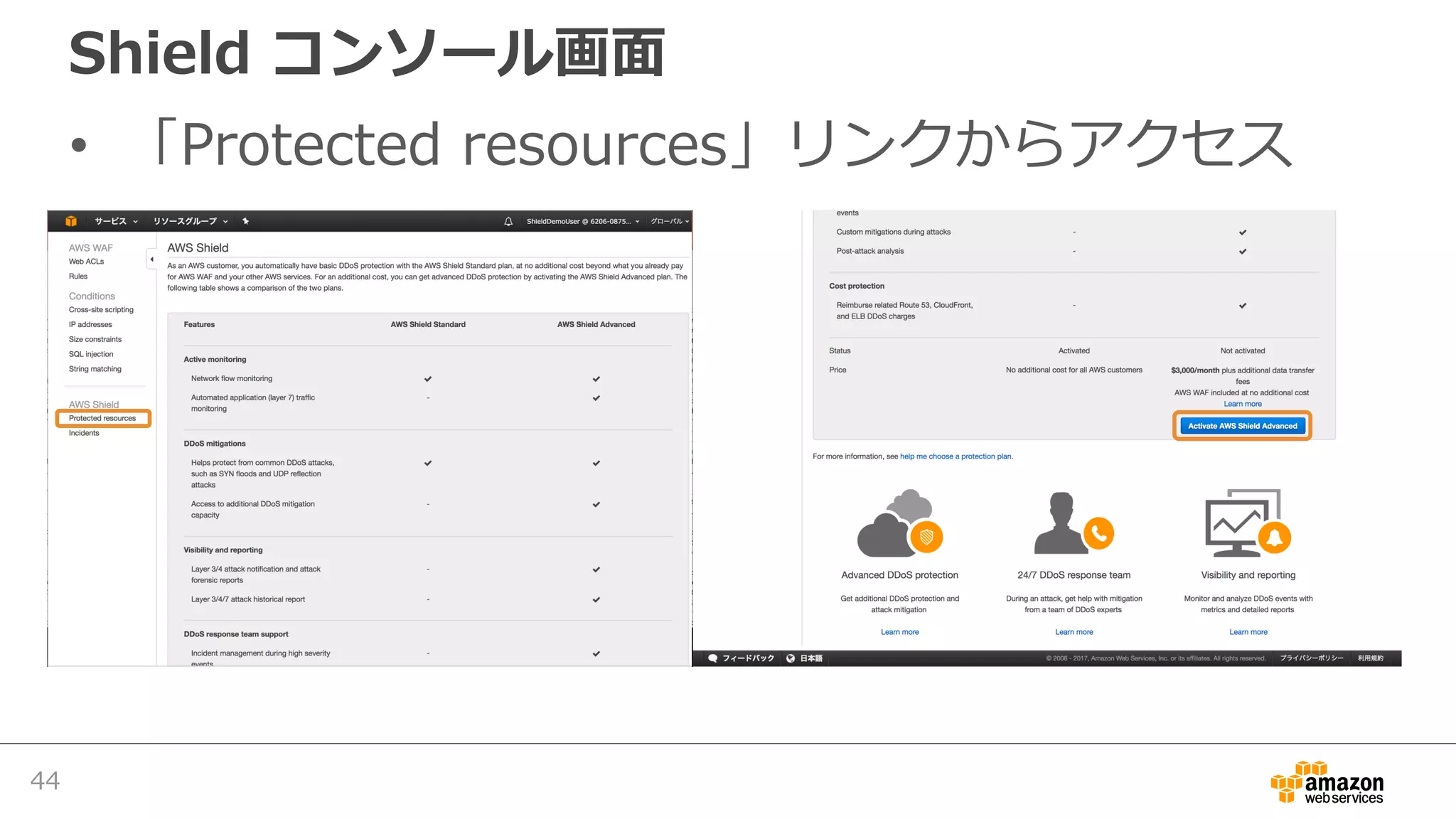Click the AWS Shield page title
Viewport: 1456px width, 819px height.
[x=198, y=248]
